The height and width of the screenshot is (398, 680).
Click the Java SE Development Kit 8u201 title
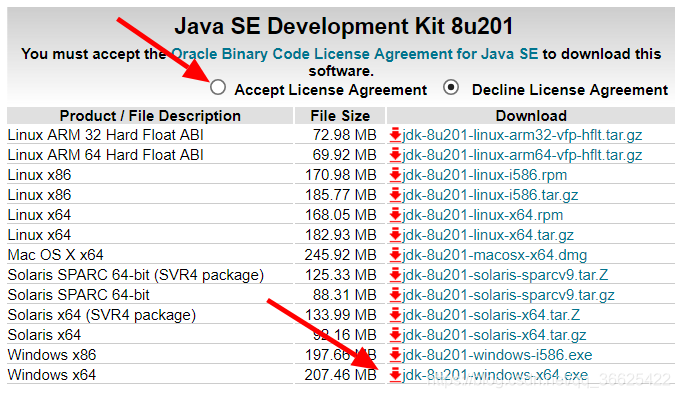click(x=343, y=26)
